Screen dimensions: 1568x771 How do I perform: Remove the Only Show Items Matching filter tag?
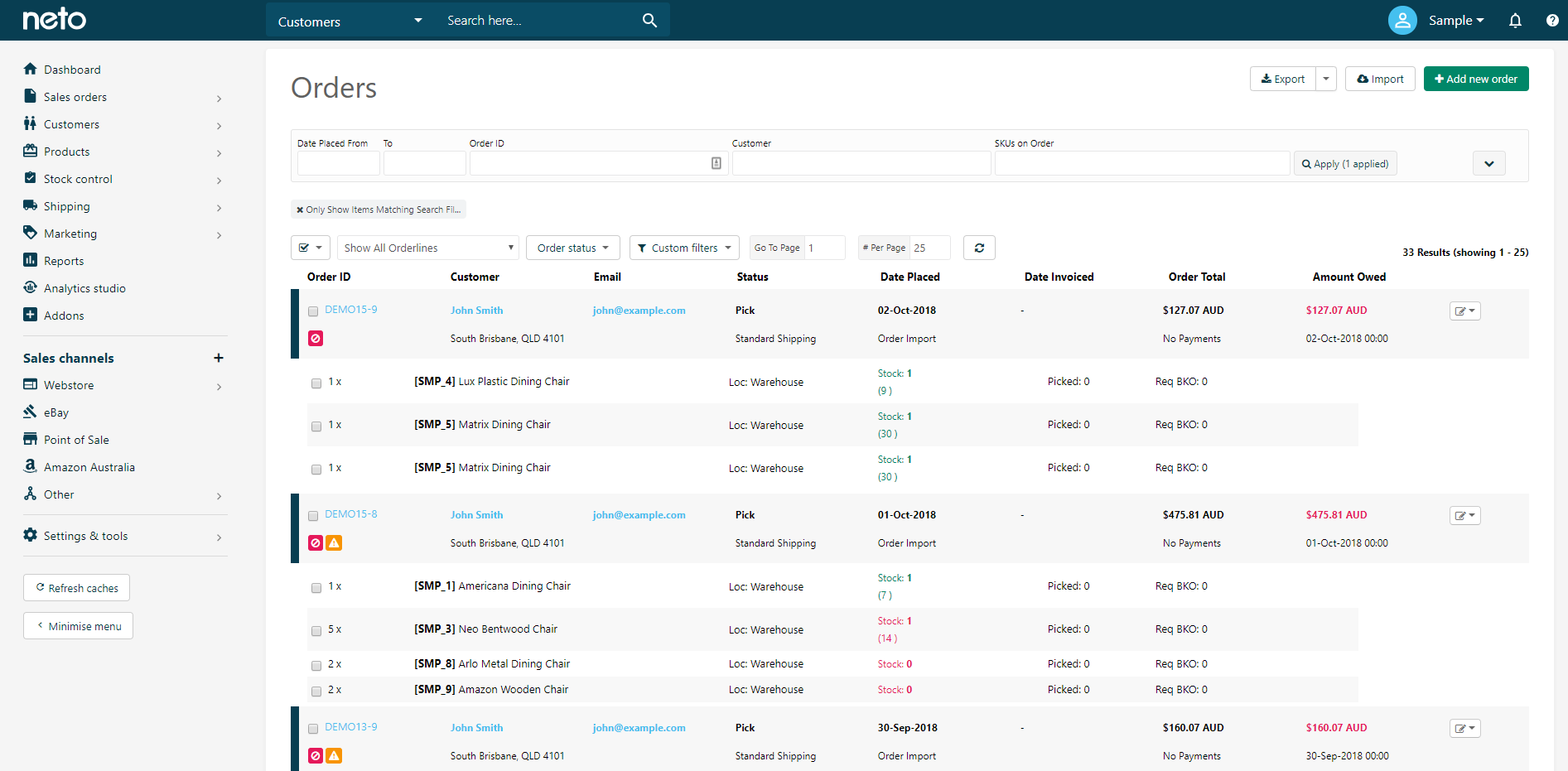click(x=300, y=210)
